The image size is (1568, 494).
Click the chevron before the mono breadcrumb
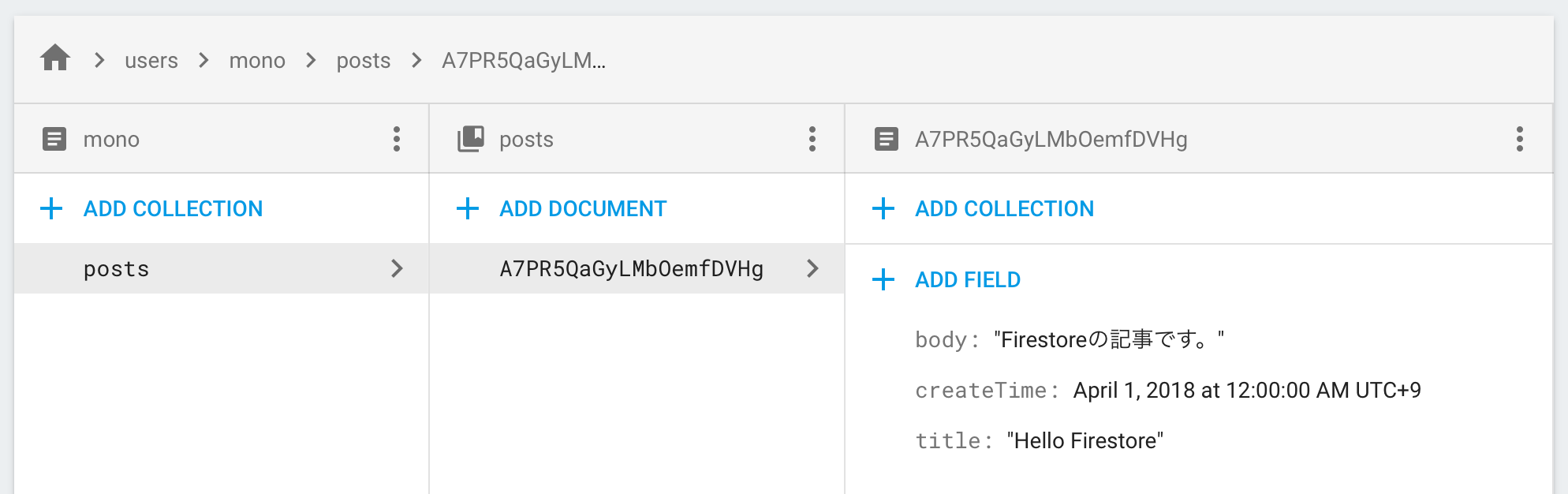click(204, 60)
